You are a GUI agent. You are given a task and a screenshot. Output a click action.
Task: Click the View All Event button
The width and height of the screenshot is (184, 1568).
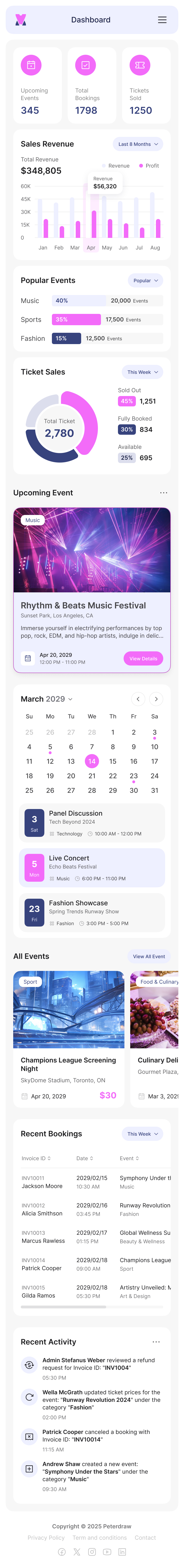(149, 956)
